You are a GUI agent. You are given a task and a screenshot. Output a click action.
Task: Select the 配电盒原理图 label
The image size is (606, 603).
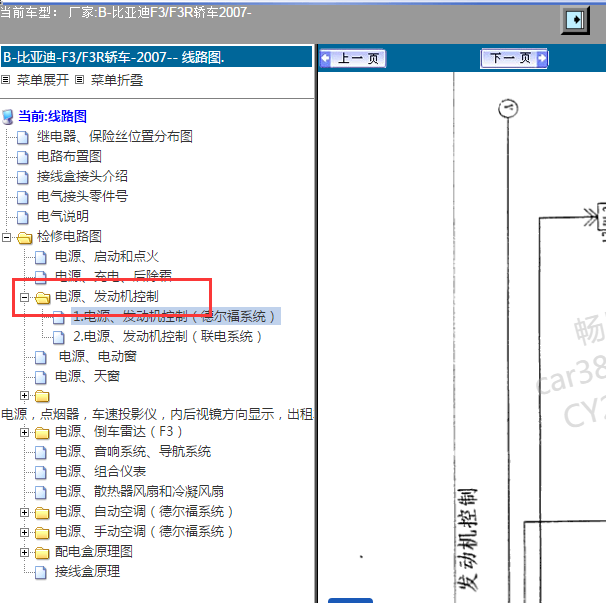[x=94, y=552]
